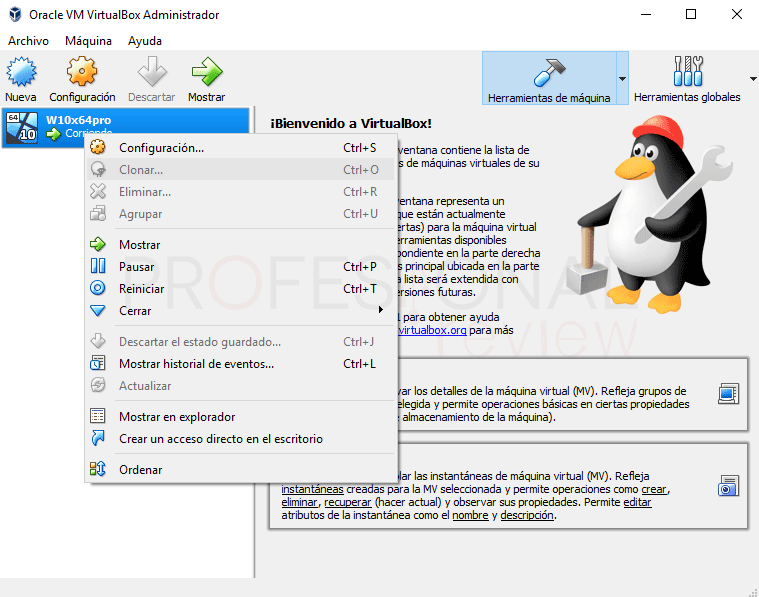The height and width of the screenshot is (597, 759).
Task: Choose Clonar... in the context menu
Action: tap(241, 169)
